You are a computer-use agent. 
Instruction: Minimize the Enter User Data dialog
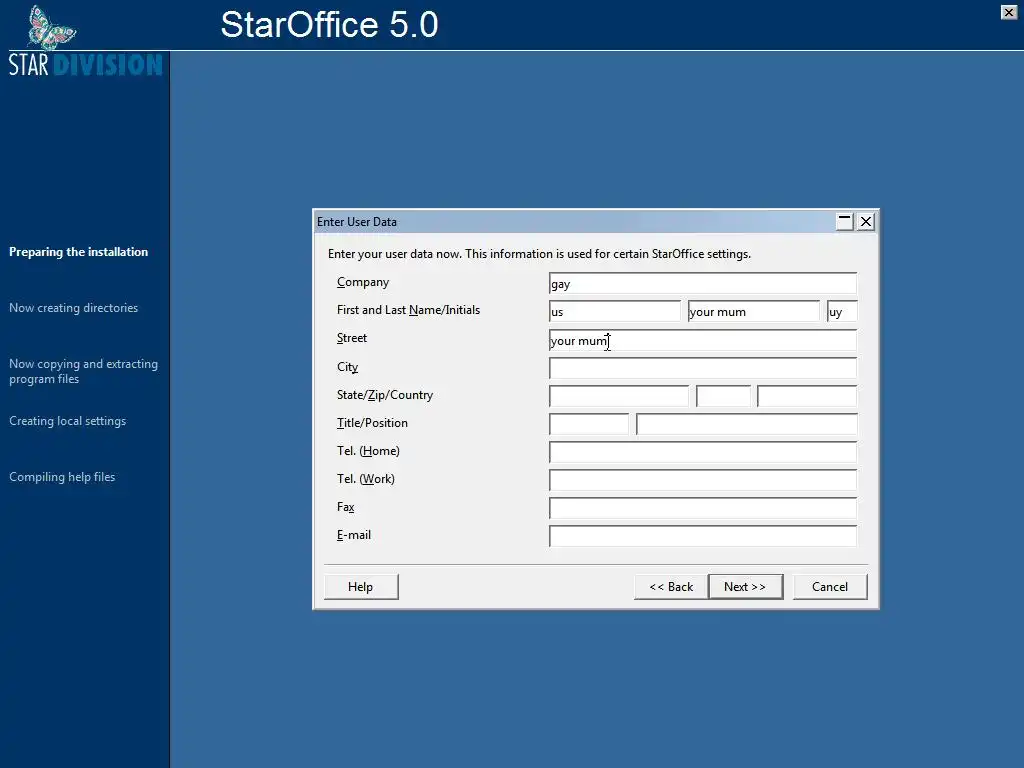pos(844,222)
